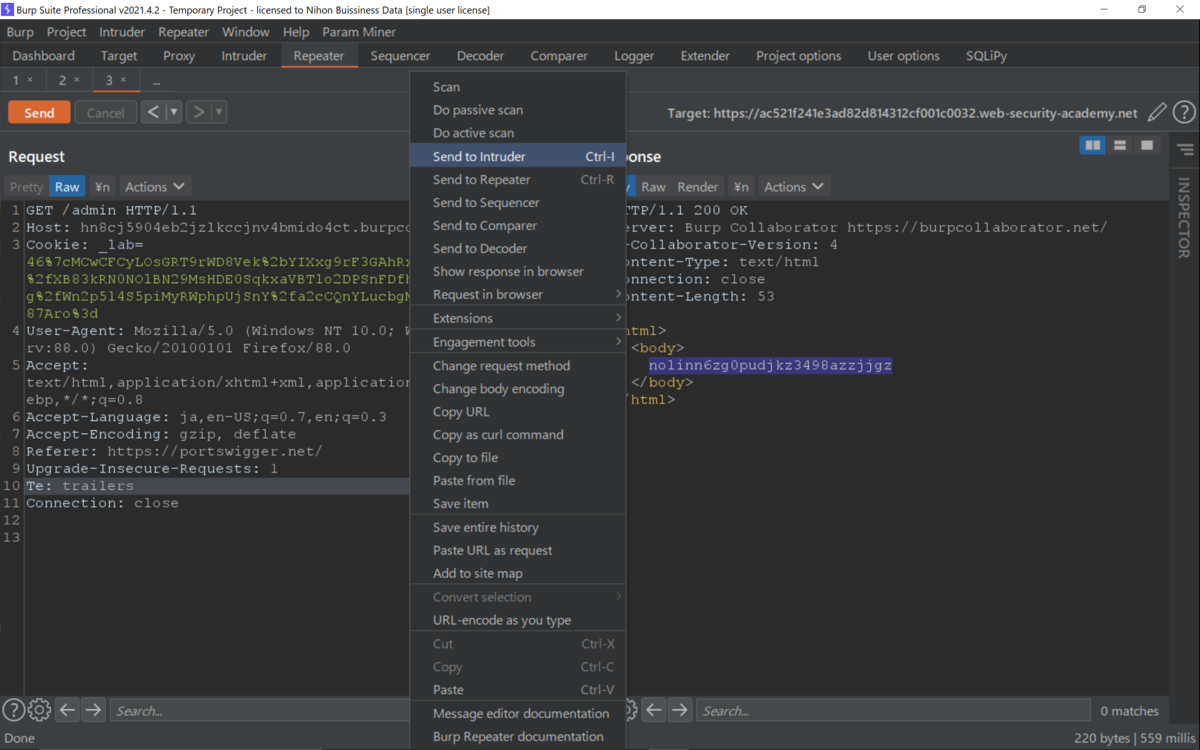
Task: Toggle request non-printable characters ¥n button
Action: 102,187
